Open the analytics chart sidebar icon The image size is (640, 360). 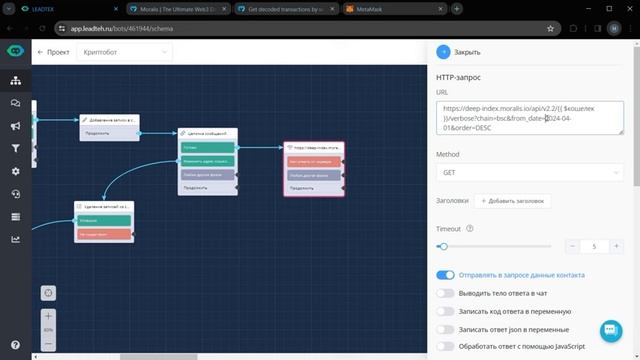(16, 239)
